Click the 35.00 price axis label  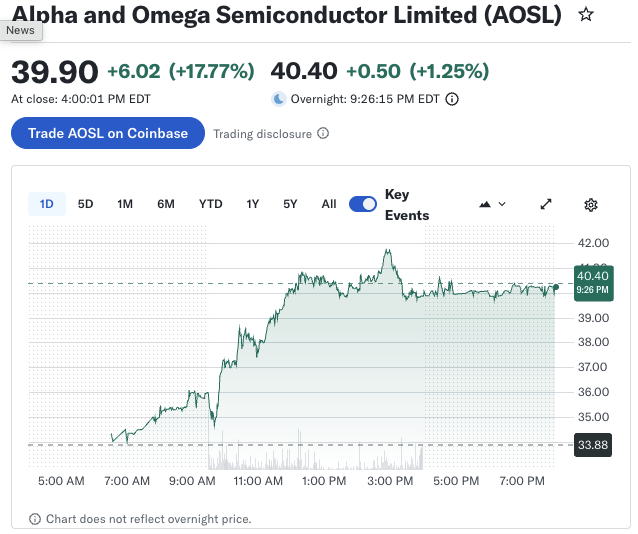click(x=593, y=417)
